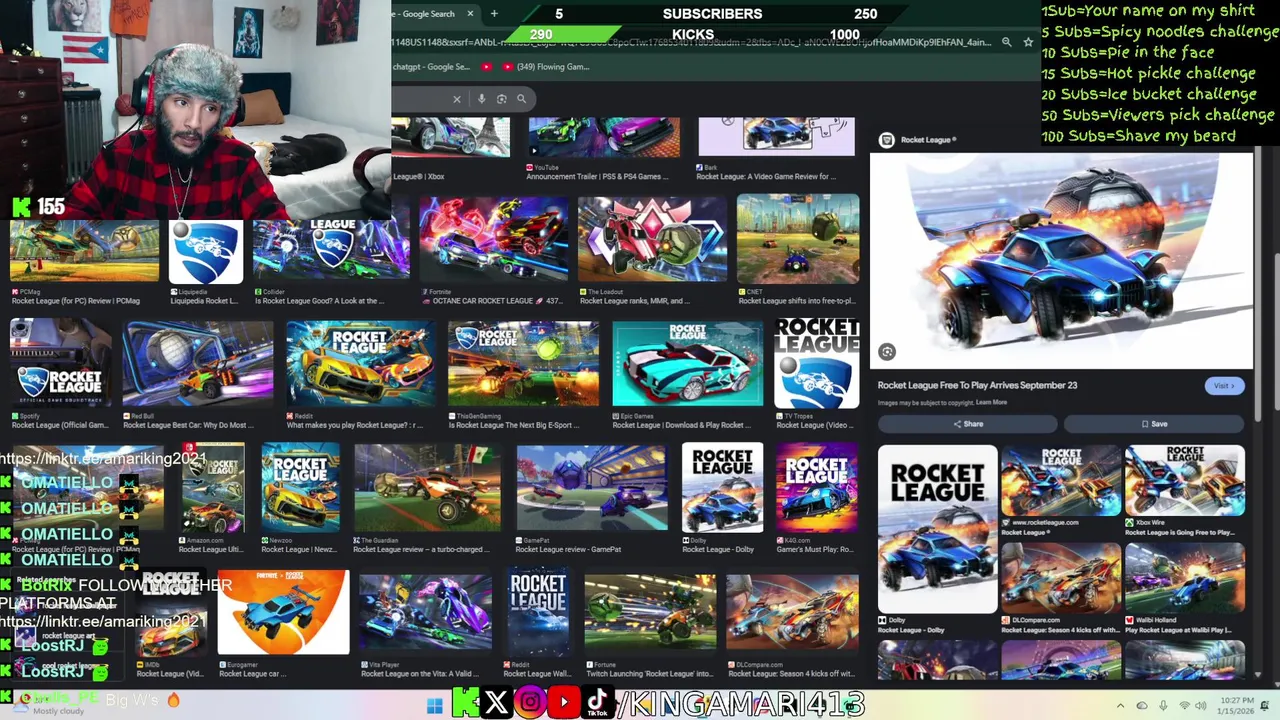Open the chatgpt - Google Search bookmark
Screen dimensions: 1280x720
point(431,67)
